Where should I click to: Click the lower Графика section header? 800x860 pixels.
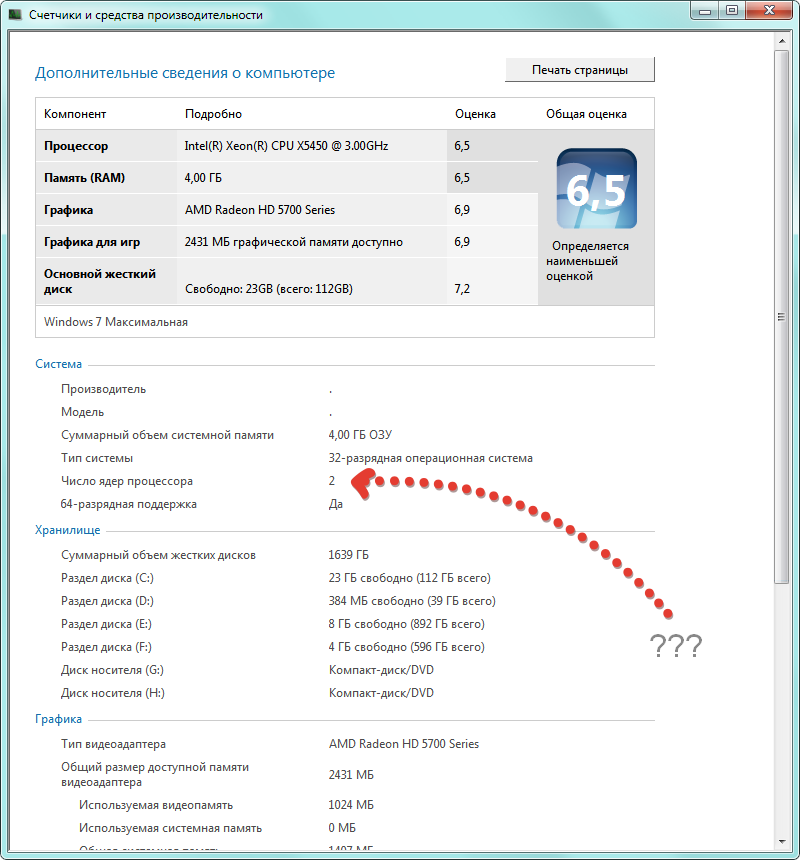pos(59,719)
